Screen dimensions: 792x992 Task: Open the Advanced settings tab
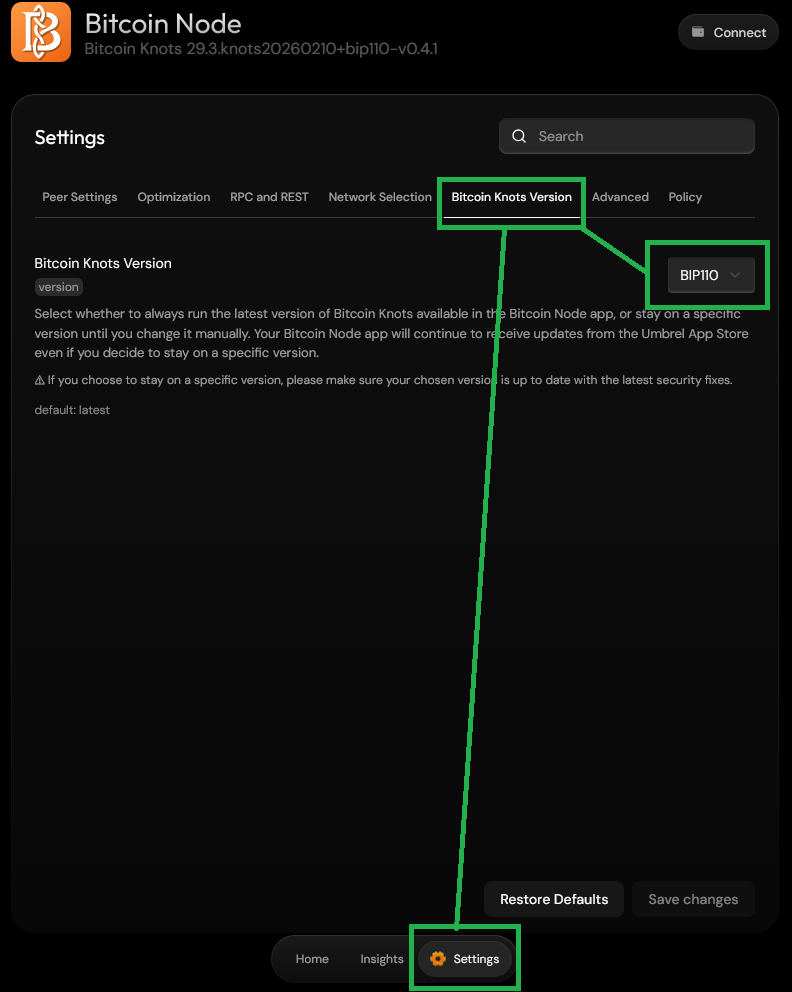pos(620,197)
